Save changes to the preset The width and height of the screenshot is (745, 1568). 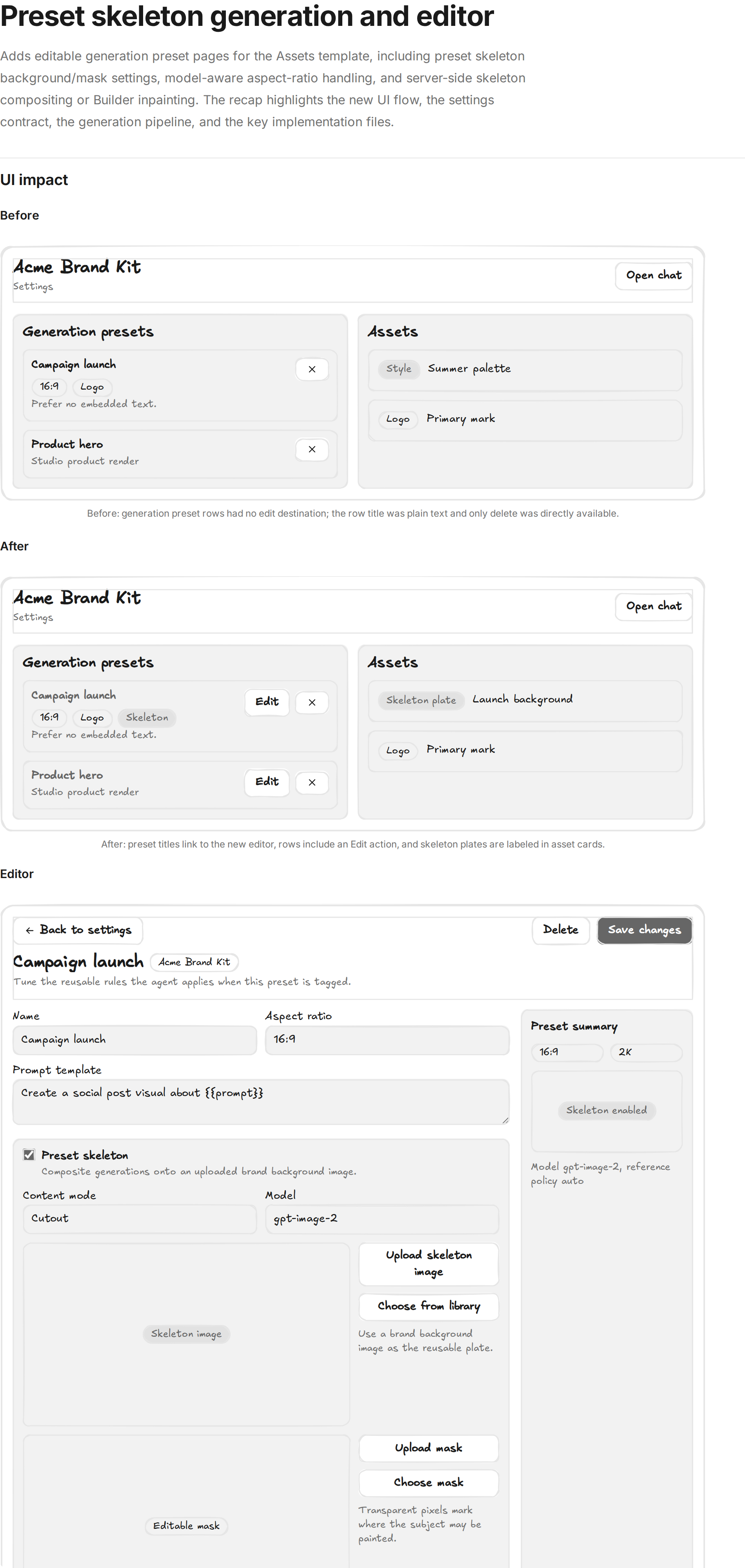(x=645, y=930)
